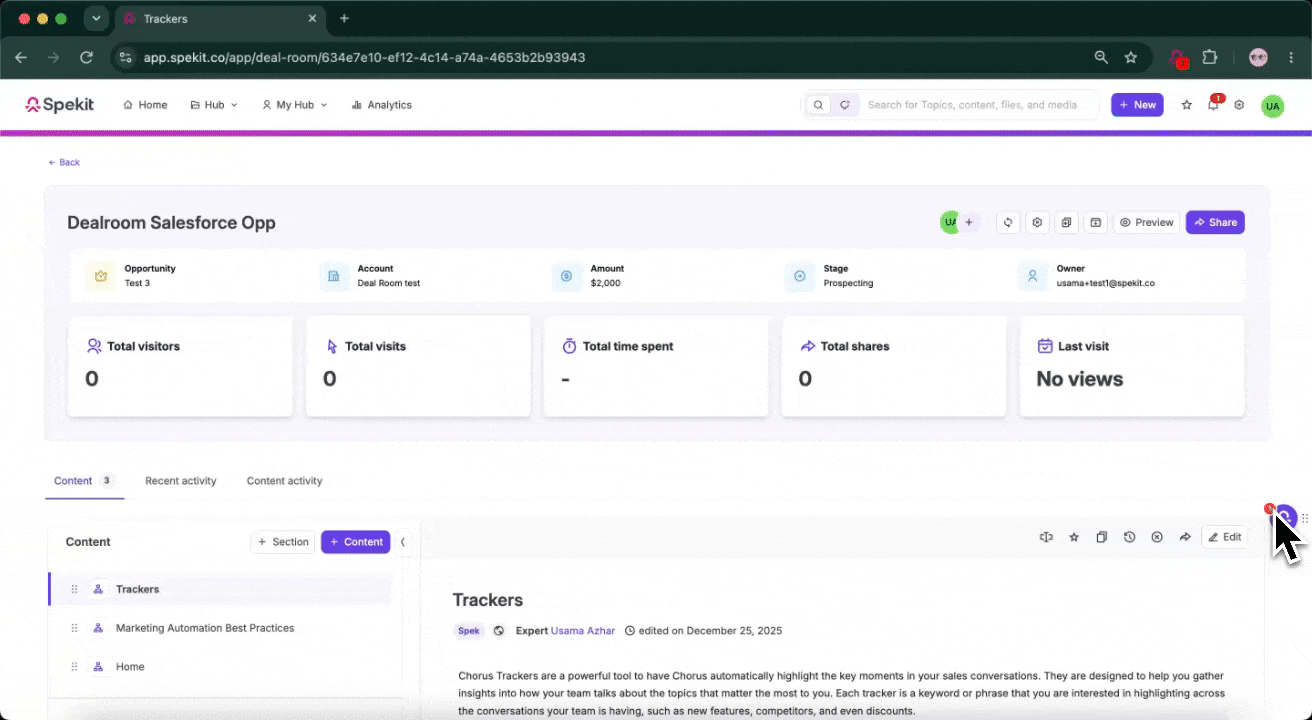Click the drag handle on the Trackers row
Screen dimensions: 1312x720
[x=74, y=589]
